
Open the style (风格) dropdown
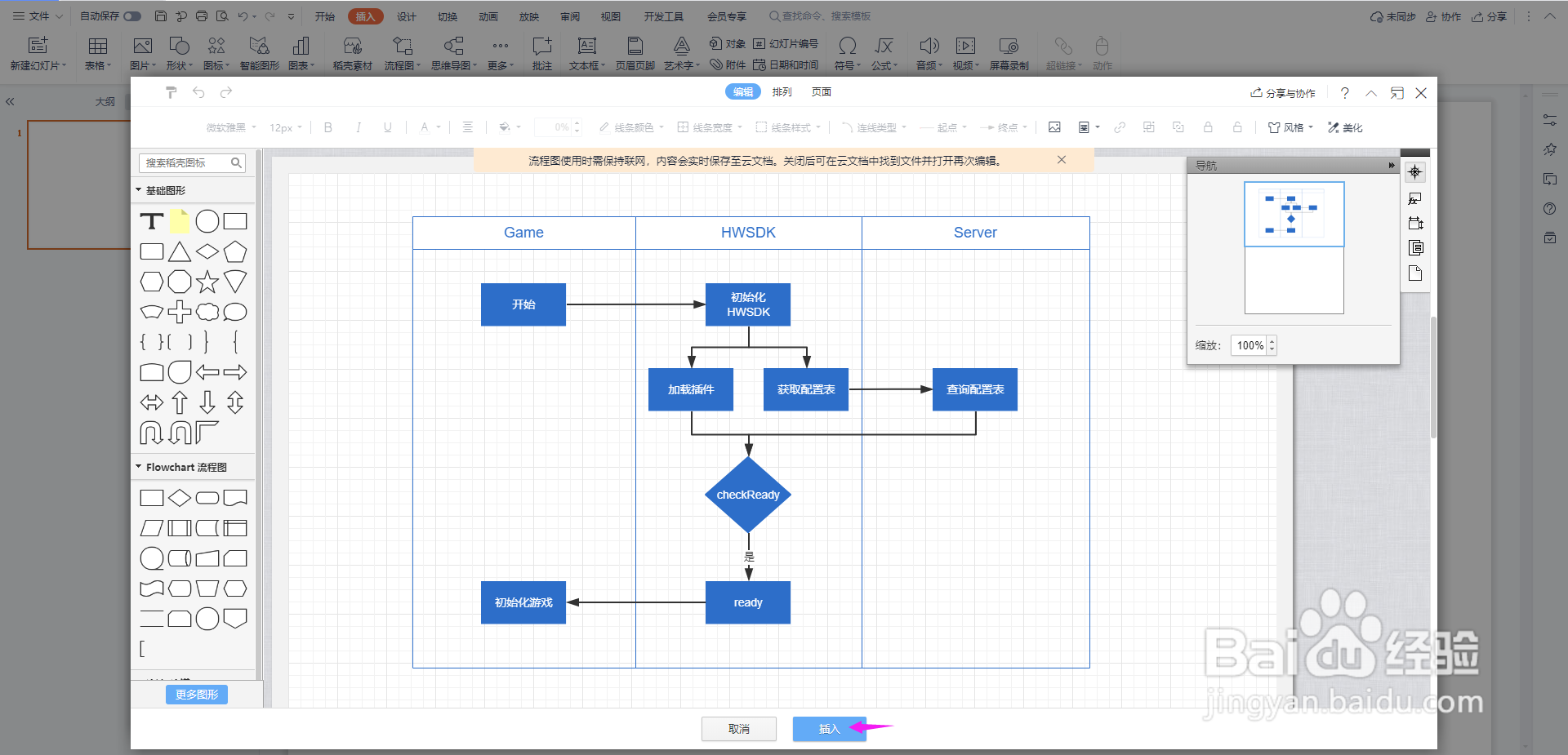pyautogui.click(x=1290, y=127)
